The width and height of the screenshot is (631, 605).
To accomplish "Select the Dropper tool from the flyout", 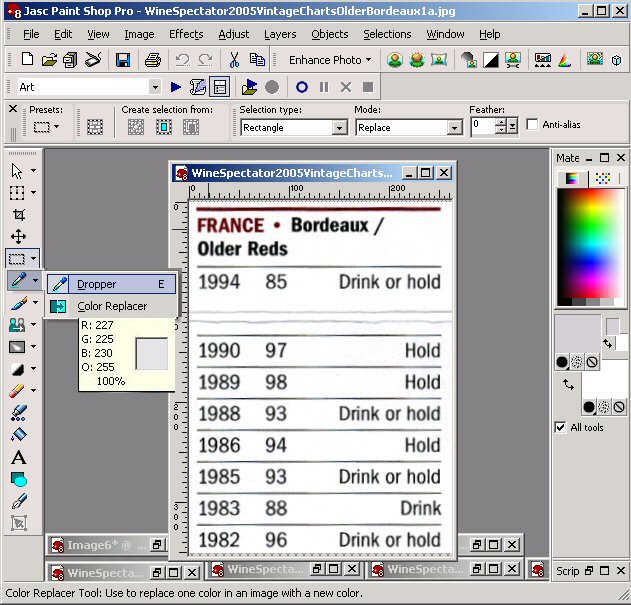I will [97, 284].
